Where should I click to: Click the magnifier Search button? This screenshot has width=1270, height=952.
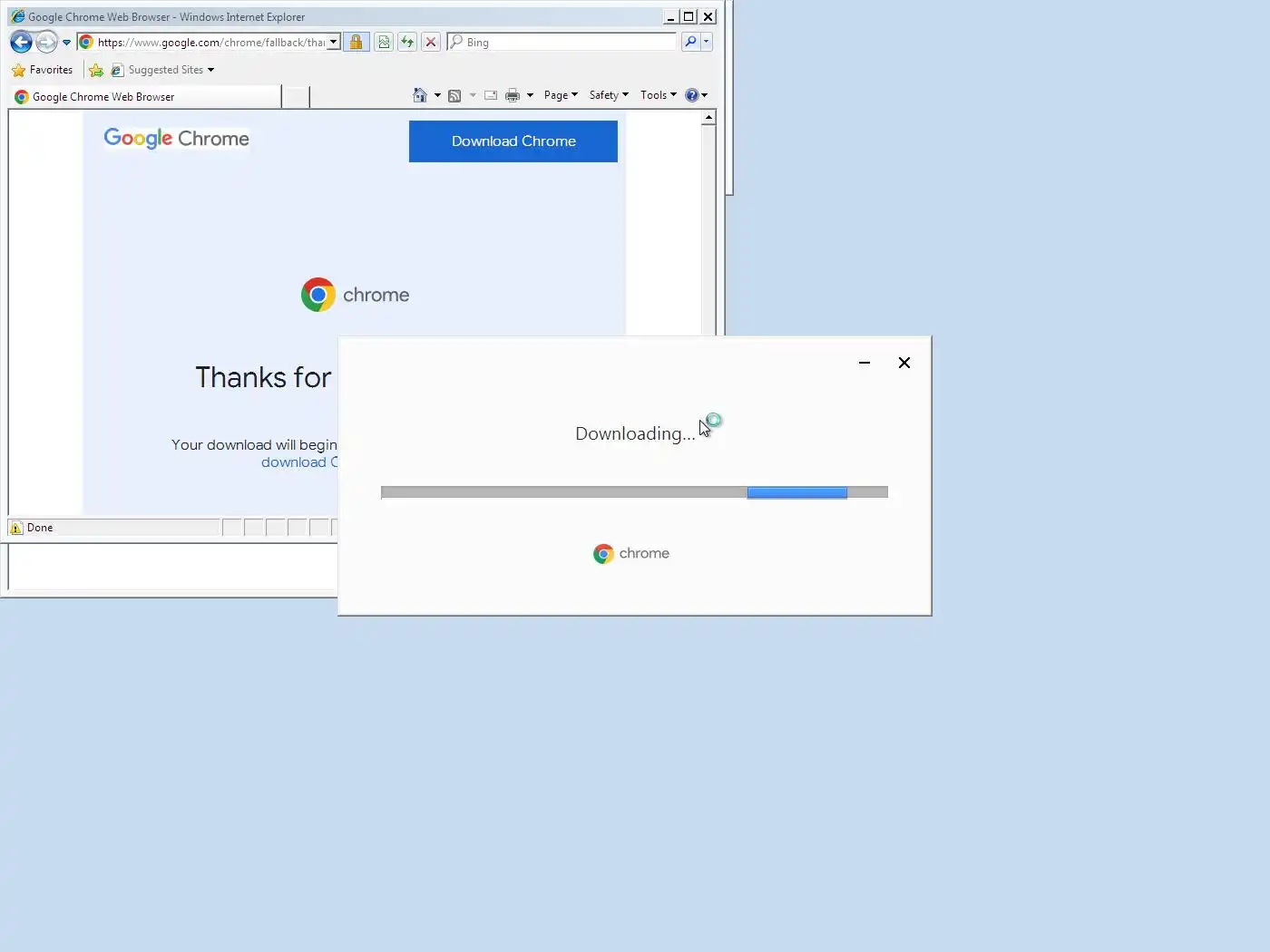pyautogui.click(x=690, y=42)
